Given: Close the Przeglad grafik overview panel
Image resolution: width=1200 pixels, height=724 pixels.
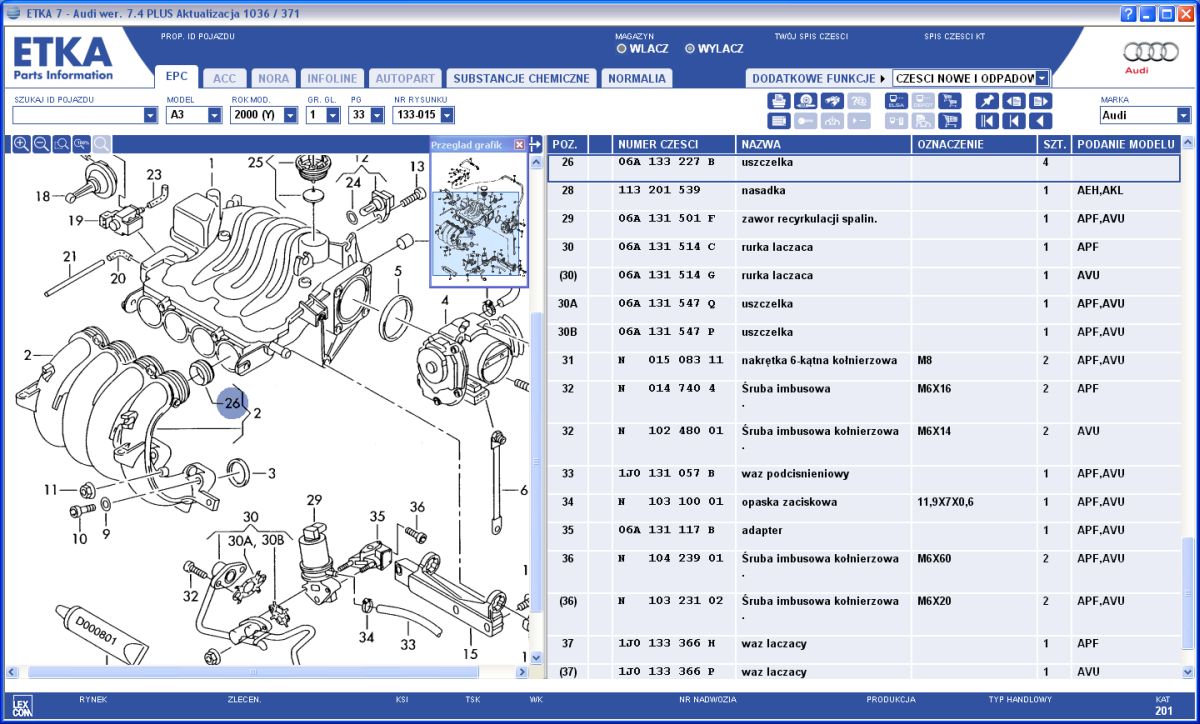Looking at the screenshot, I should tap(519, 145).
